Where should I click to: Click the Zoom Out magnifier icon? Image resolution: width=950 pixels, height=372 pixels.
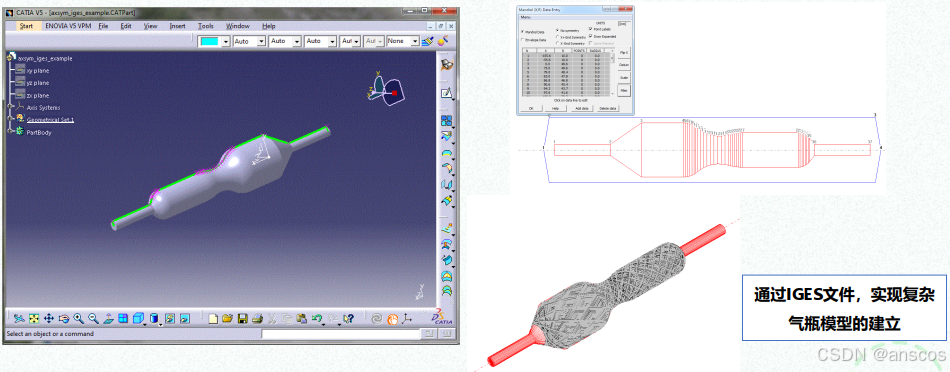(x=93, y=318)
